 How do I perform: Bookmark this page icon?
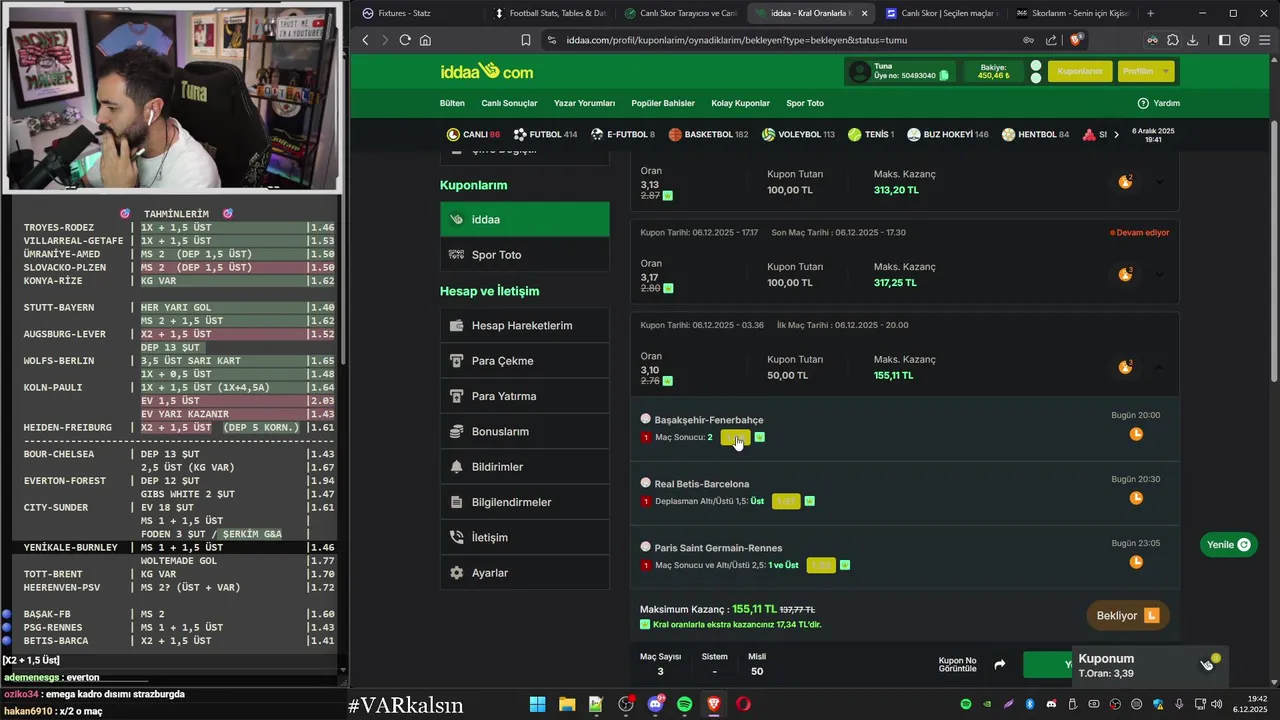pyautogui.click(x=526, y=40)
